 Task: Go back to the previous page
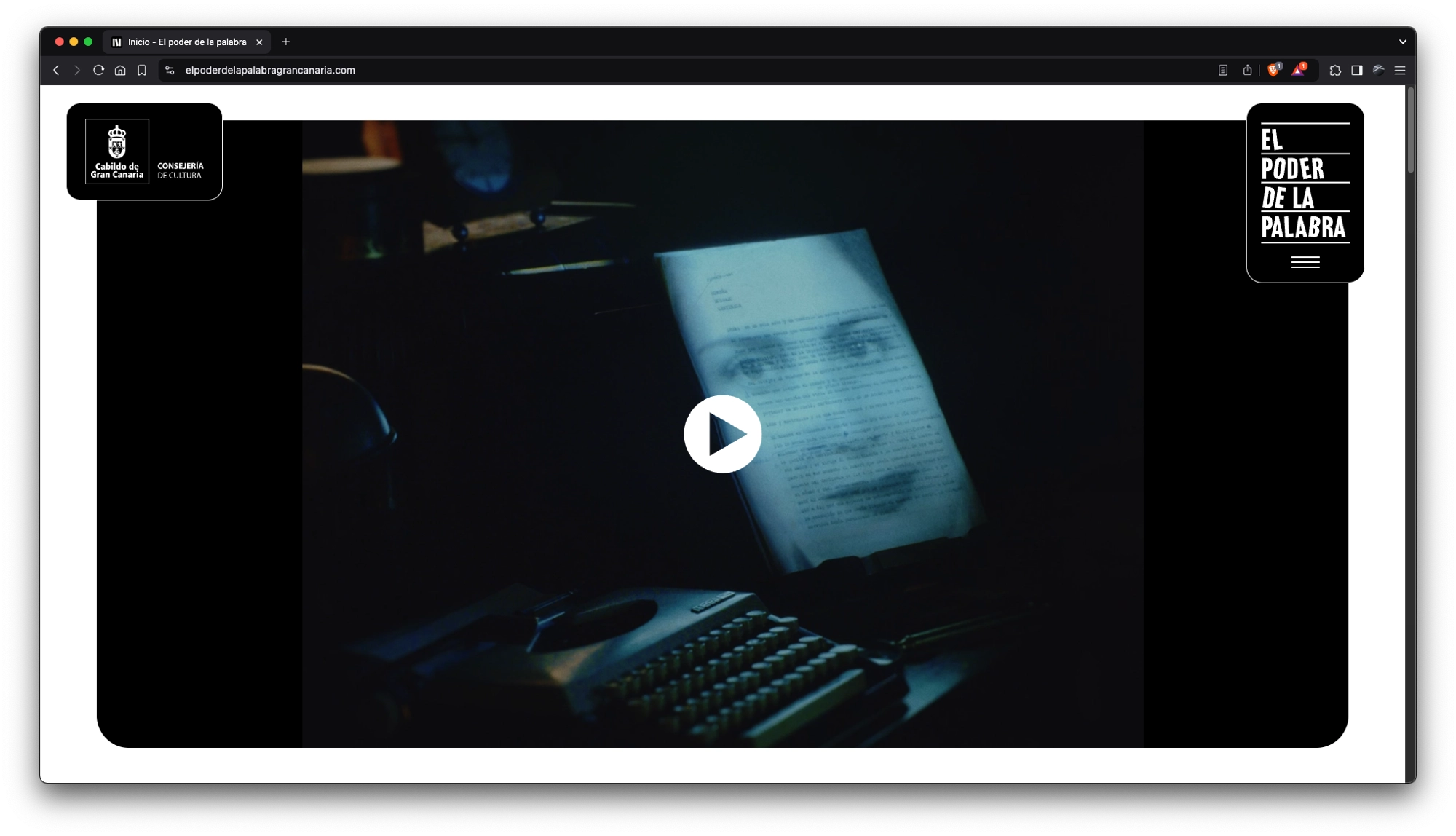56,71
